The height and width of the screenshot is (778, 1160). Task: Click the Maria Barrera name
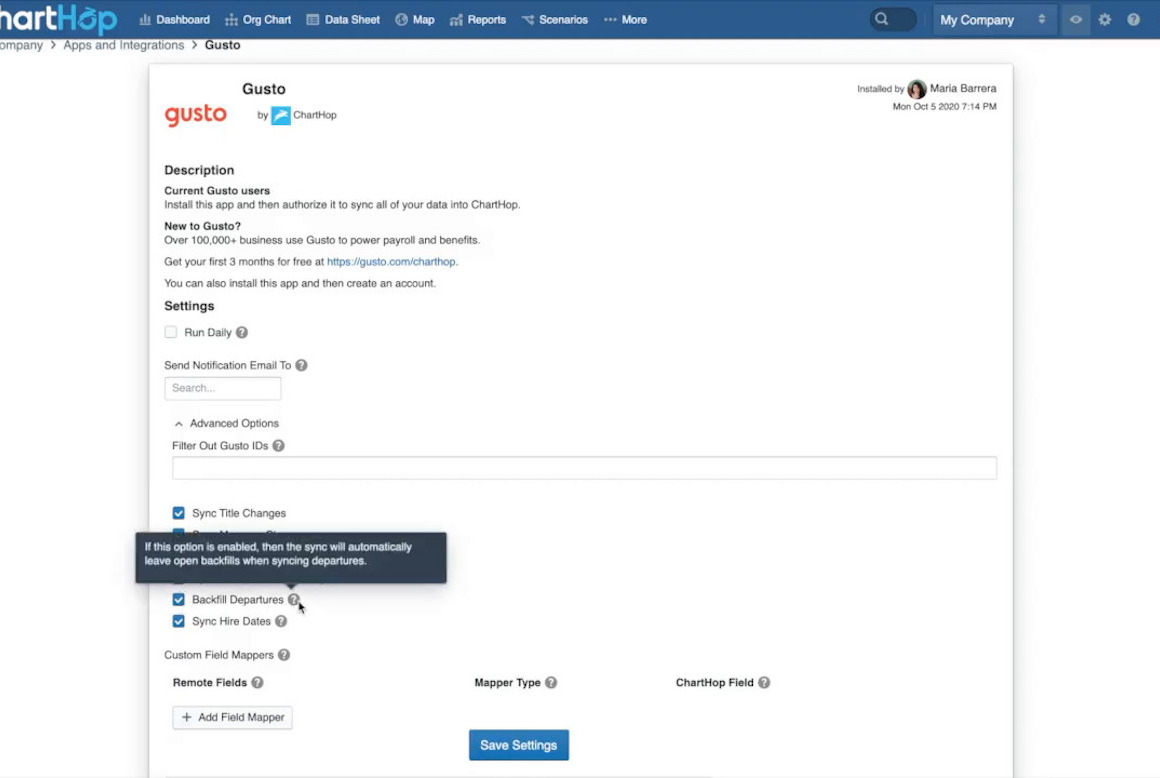963,88
